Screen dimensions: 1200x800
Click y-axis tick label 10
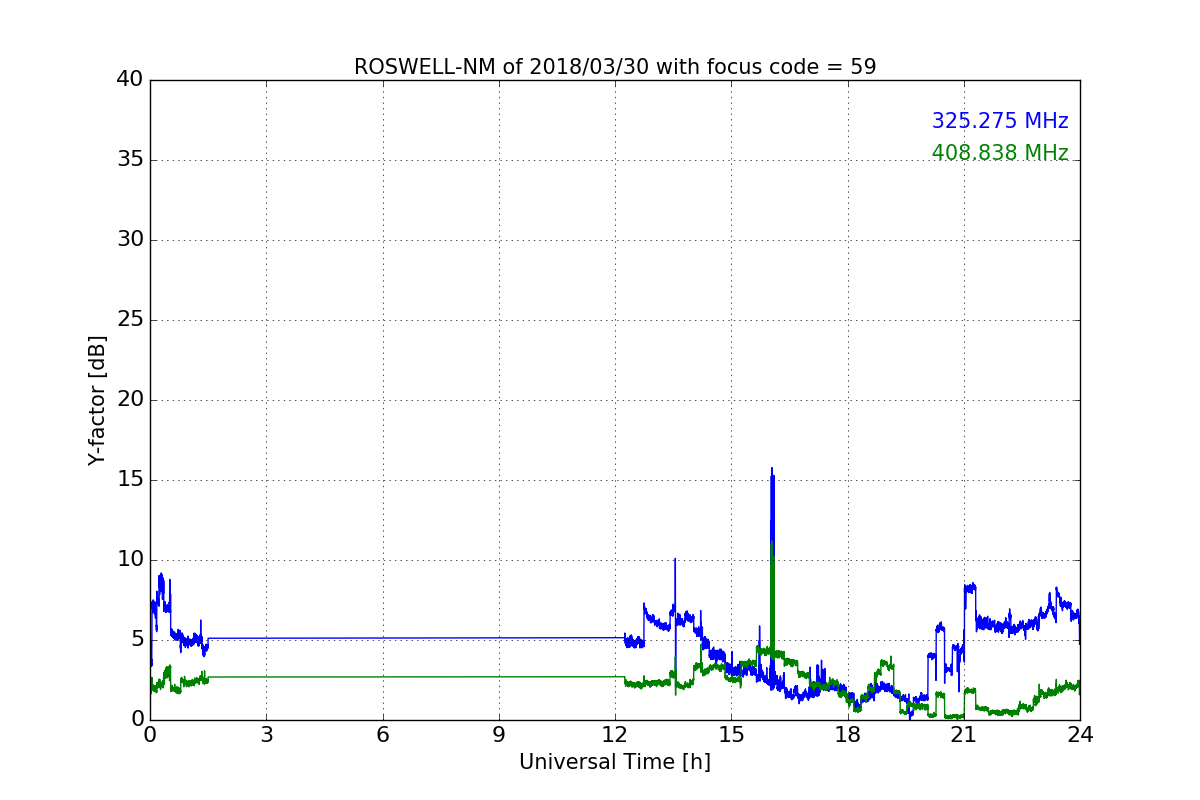click(130, 560)
